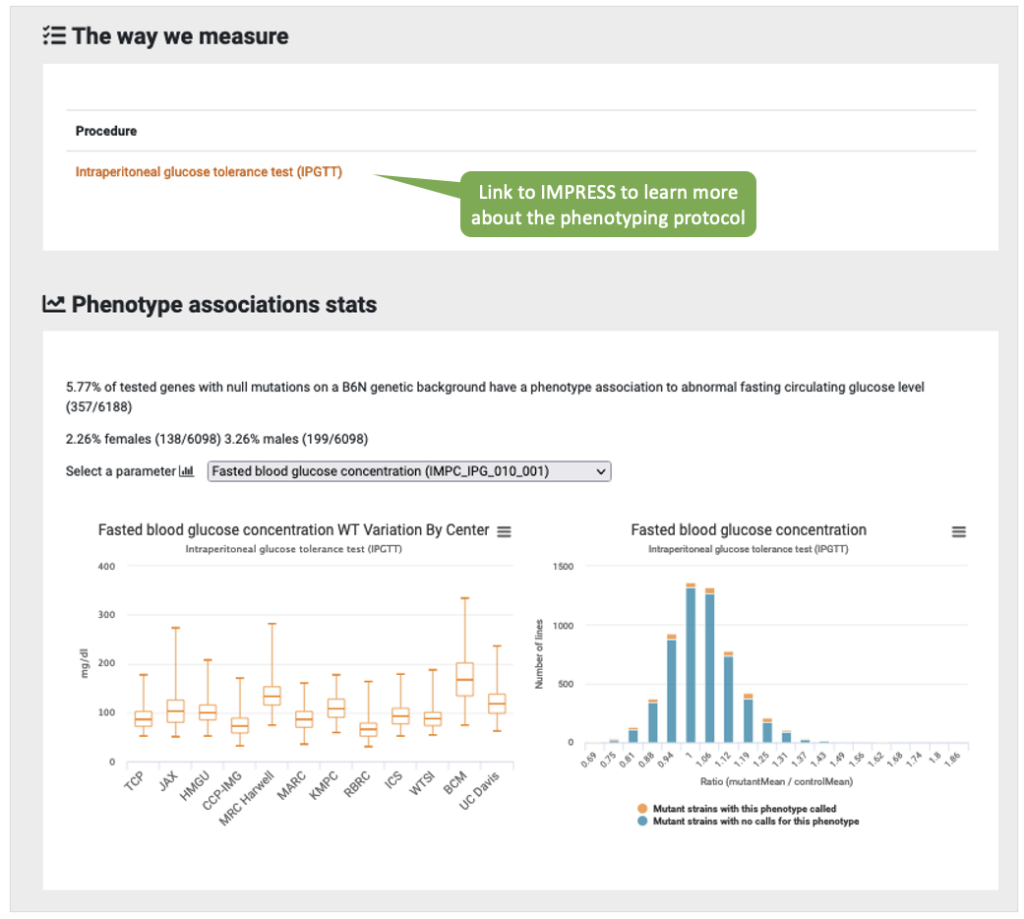Click the BCM box plot

point(465,679)
